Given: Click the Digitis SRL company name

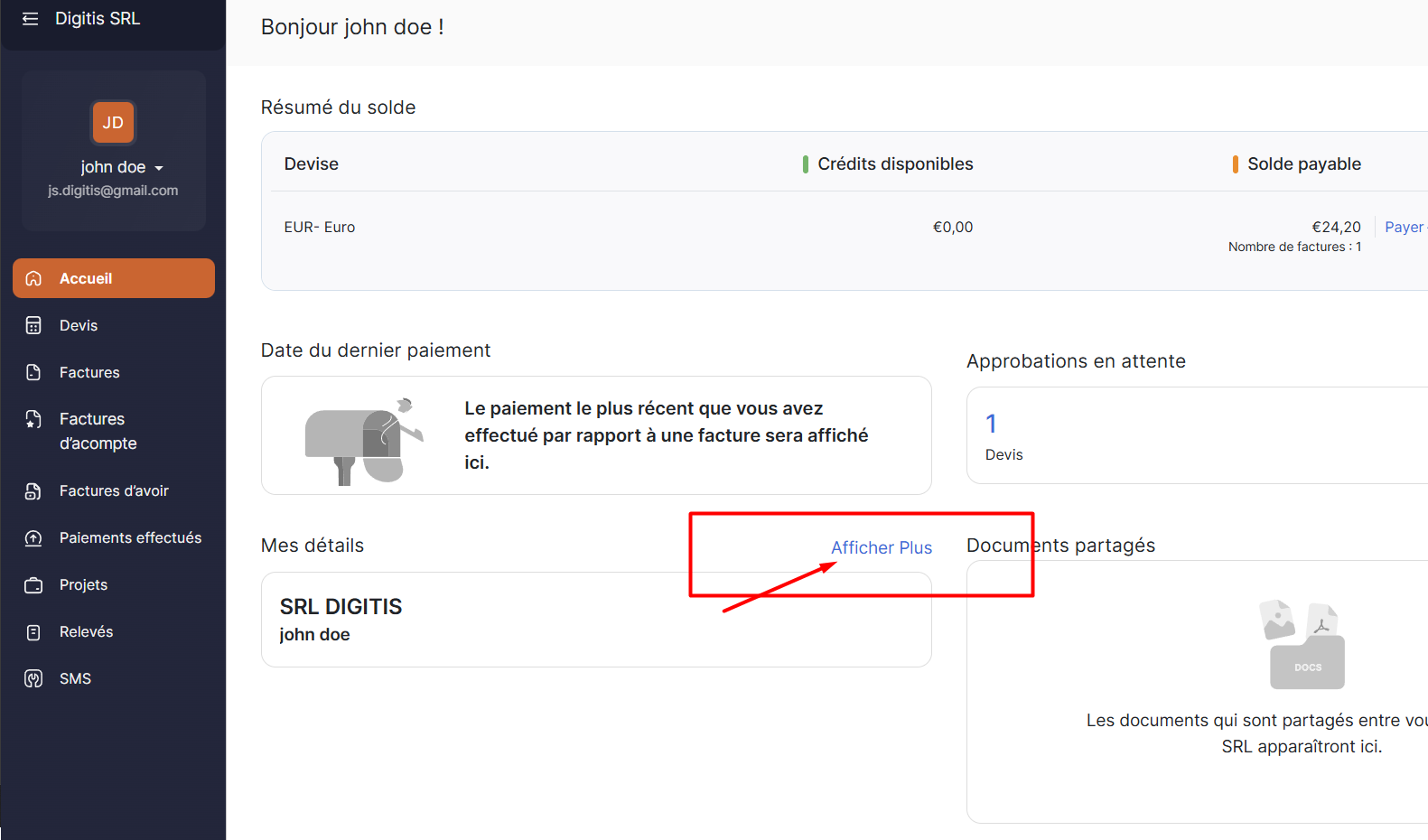Looking at the screenshot, I should 98,19.
